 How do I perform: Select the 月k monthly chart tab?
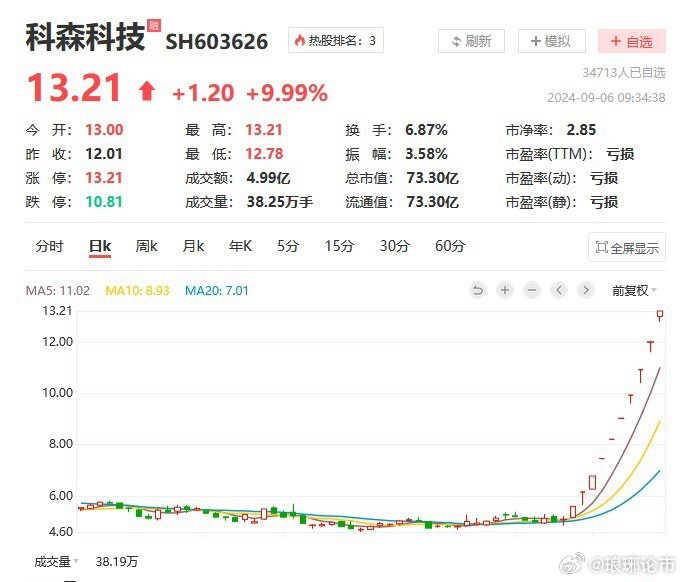tap(193, 246)
